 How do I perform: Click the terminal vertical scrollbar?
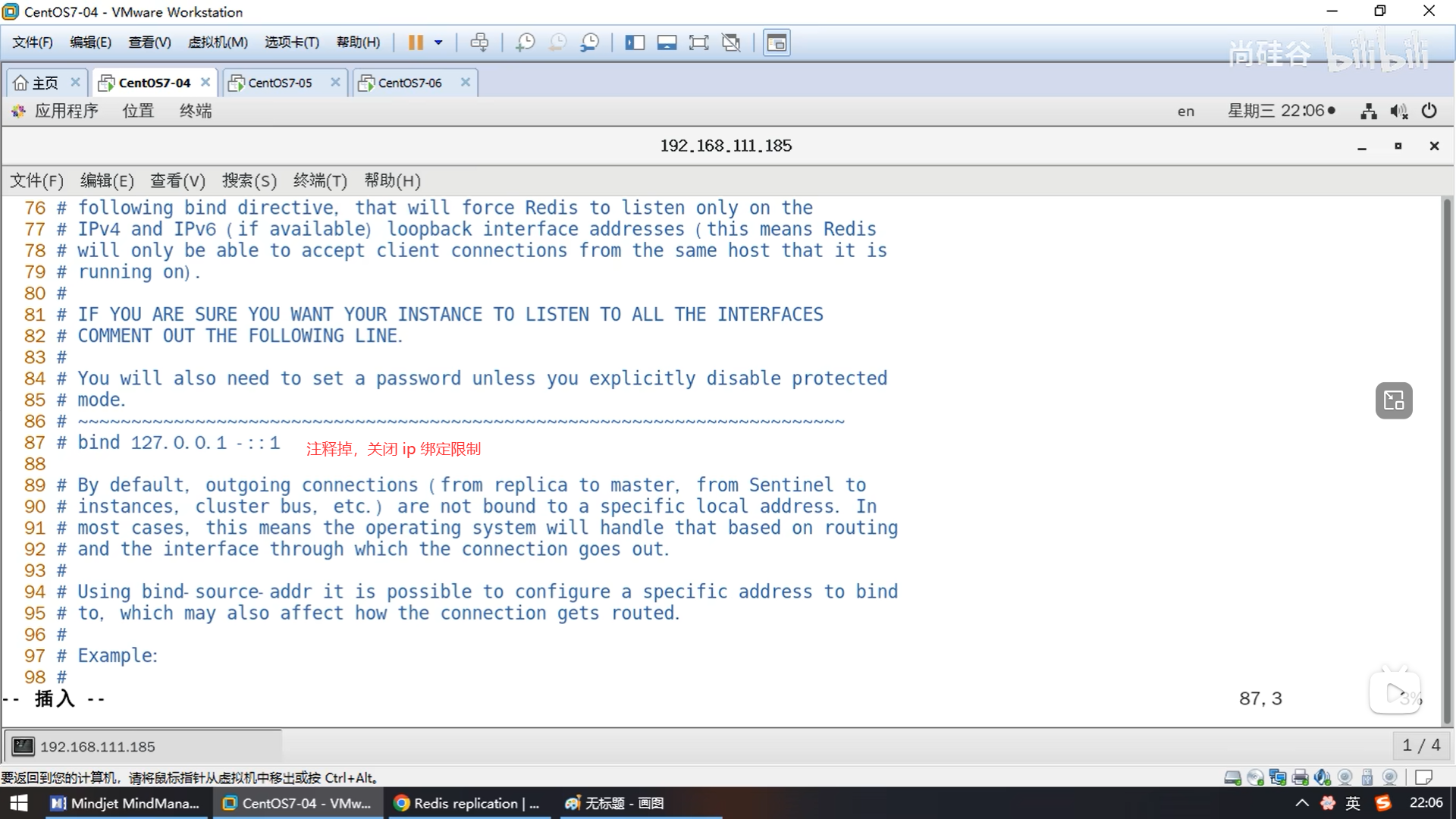point(1447,455)
